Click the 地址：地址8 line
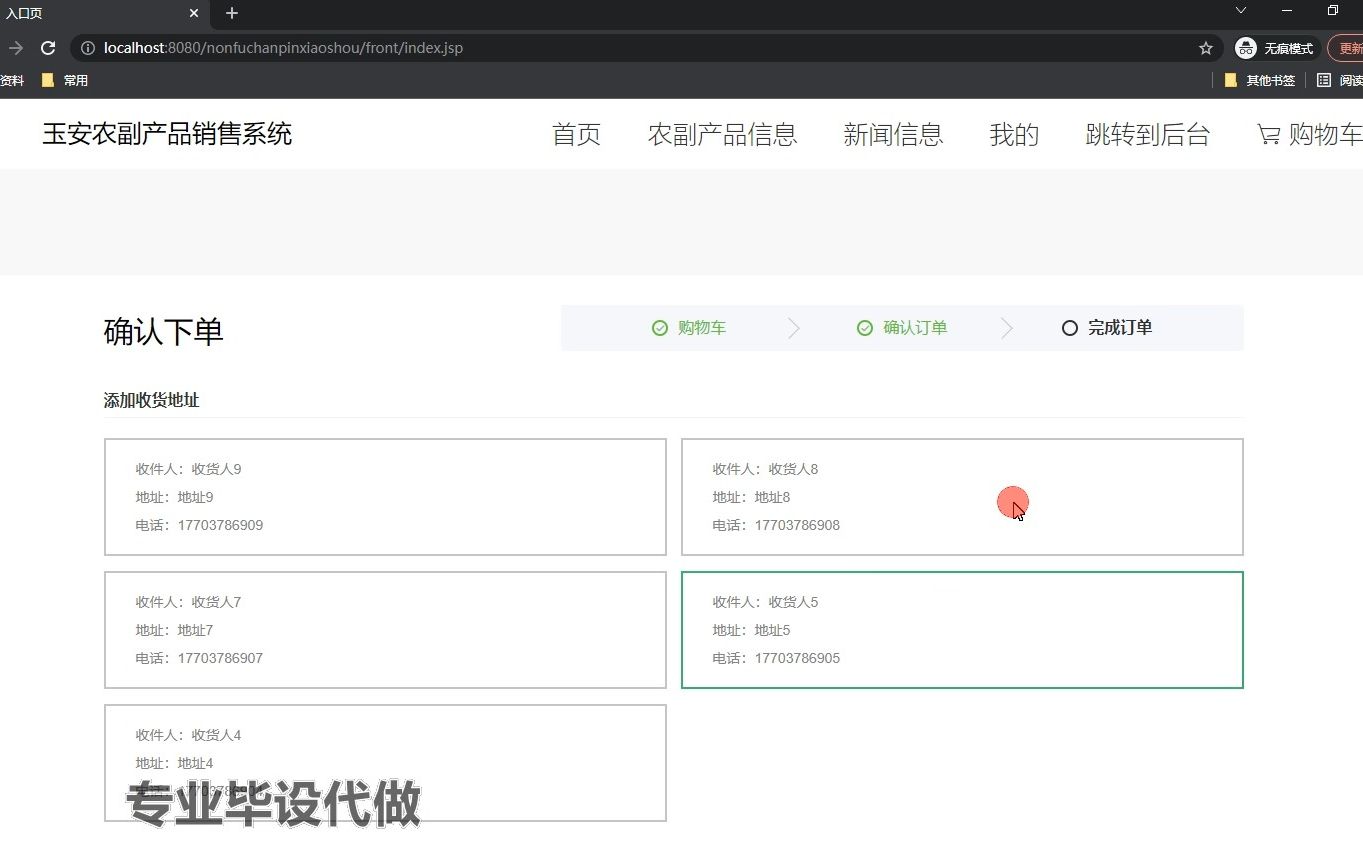The image size is (1363, 852). [x=752, y=497]
